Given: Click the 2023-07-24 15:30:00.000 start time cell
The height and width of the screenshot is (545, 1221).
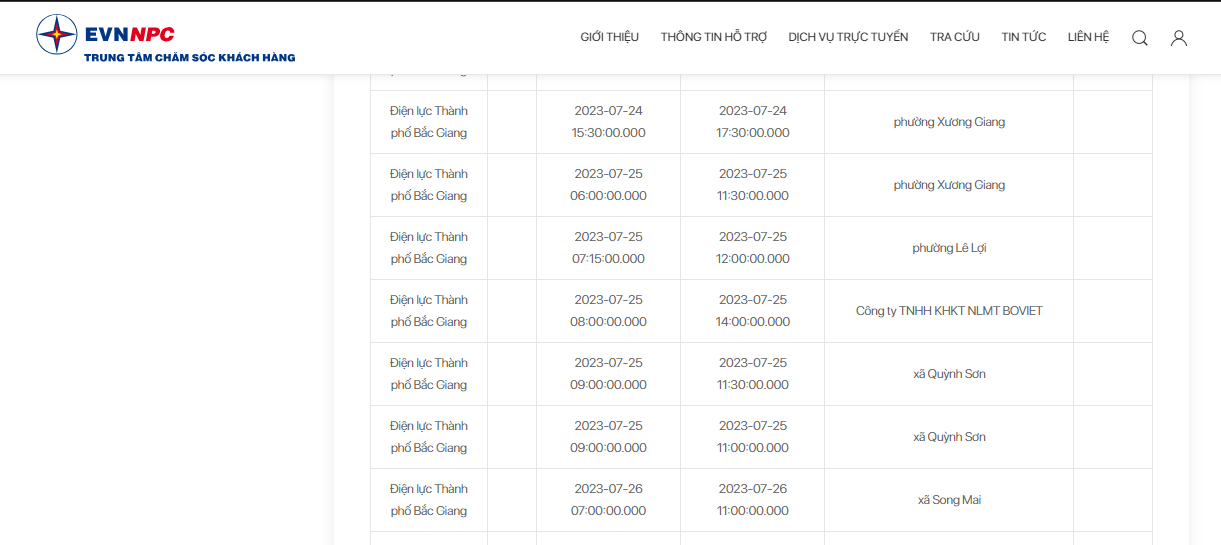Looking at the screenshot, I should point(608,122).
